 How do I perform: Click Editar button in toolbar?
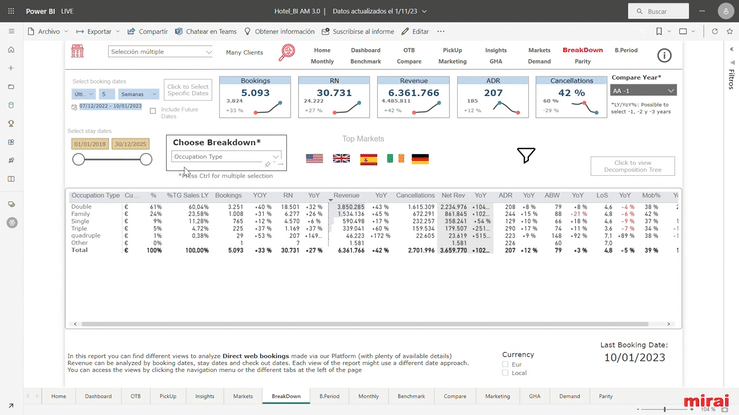415,32
